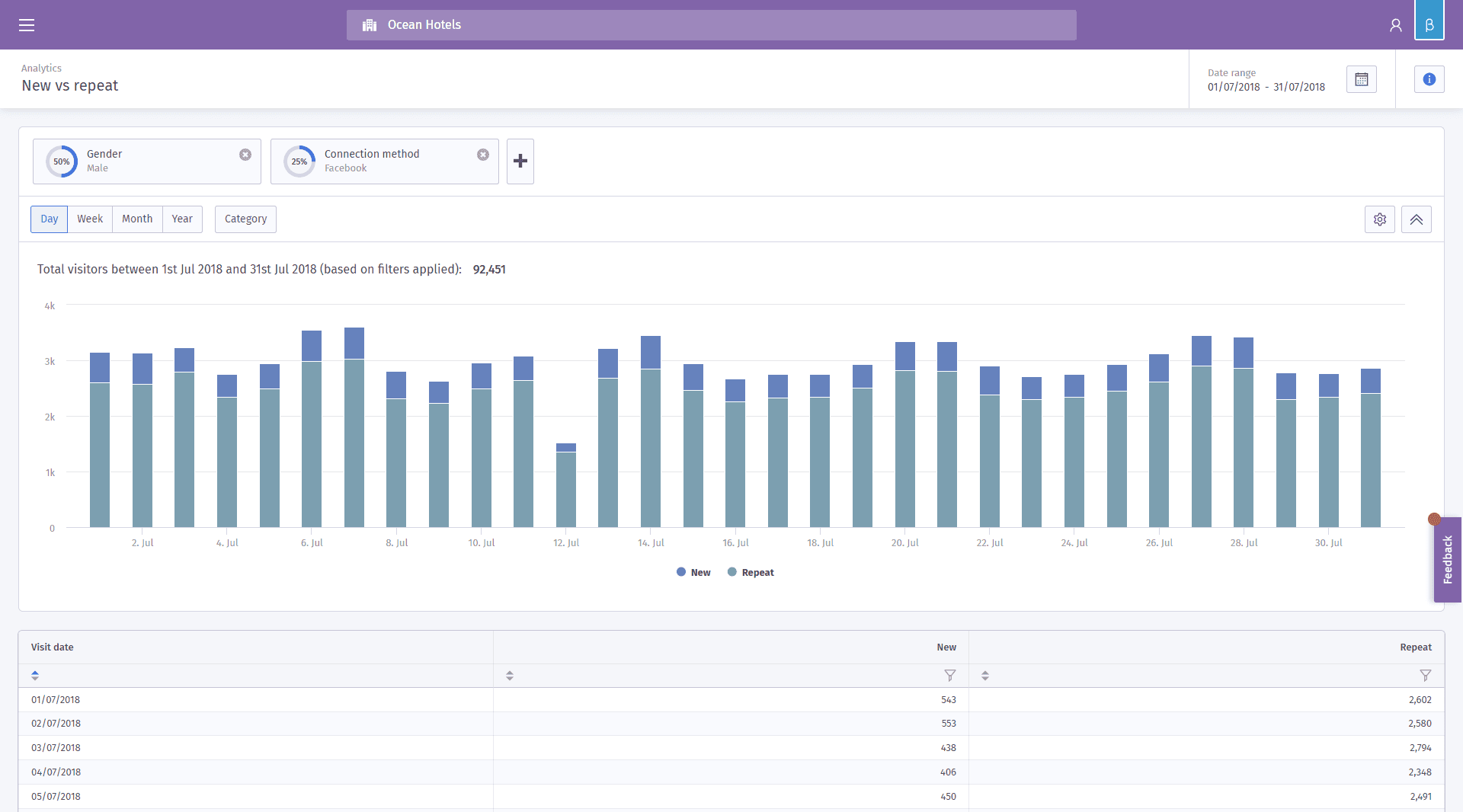The height and width of the screenshot is (812, 1463).
Task: Toggle the Repeat series in chart legend
Action: click(751, 572)
